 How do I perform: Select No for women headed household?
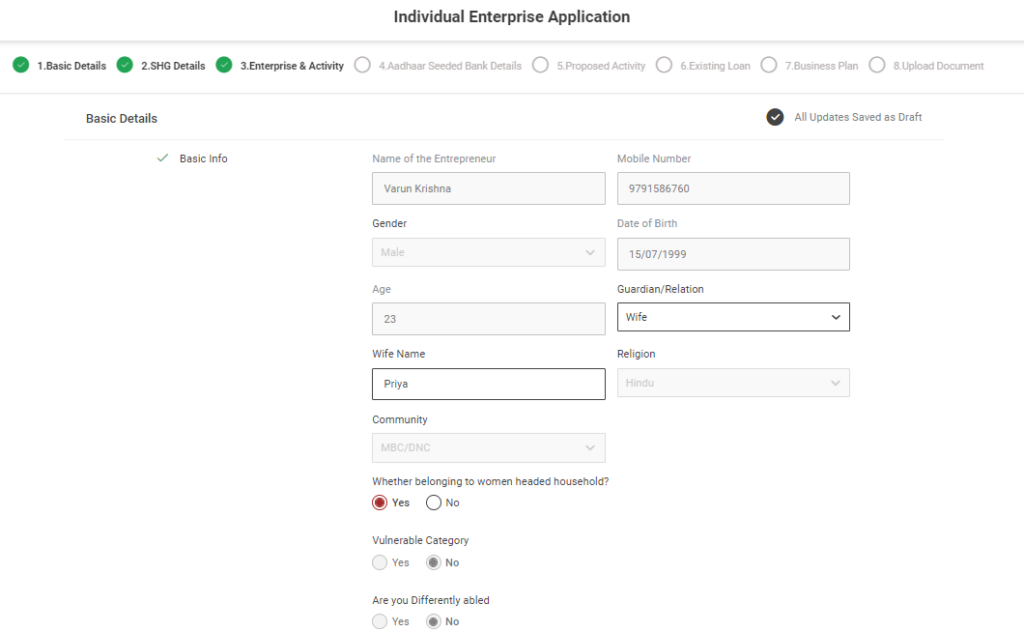tap(434, 502)
